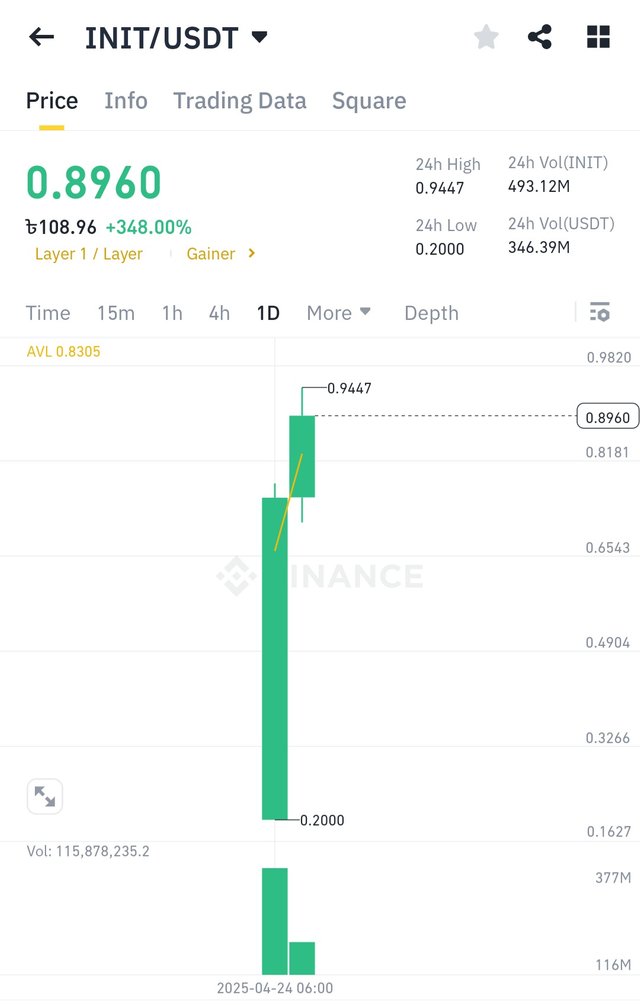Expand chart to fullscreen icon
Screen dimensions: 640x1005
pyautogui.click(x=45, y=796)
